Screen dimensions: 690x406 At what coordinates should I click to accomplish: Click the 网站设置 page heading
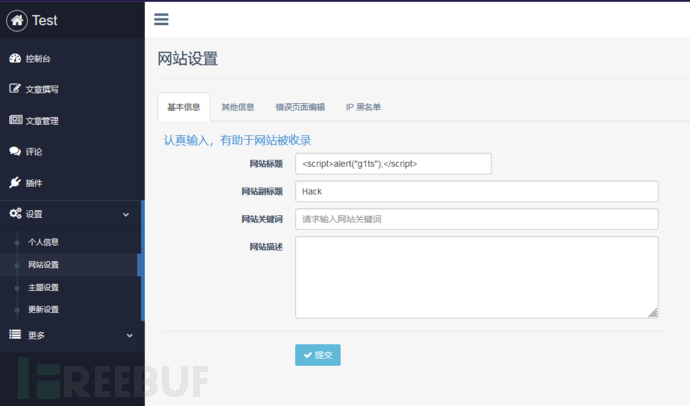(x=188, y=59)
